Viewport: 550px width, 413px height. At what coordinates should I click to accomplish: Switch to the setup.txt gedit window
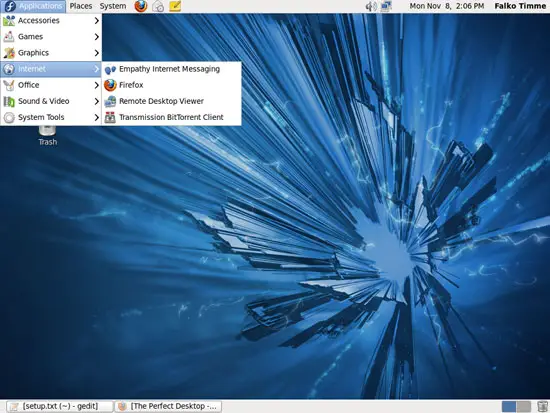(60, 406)
